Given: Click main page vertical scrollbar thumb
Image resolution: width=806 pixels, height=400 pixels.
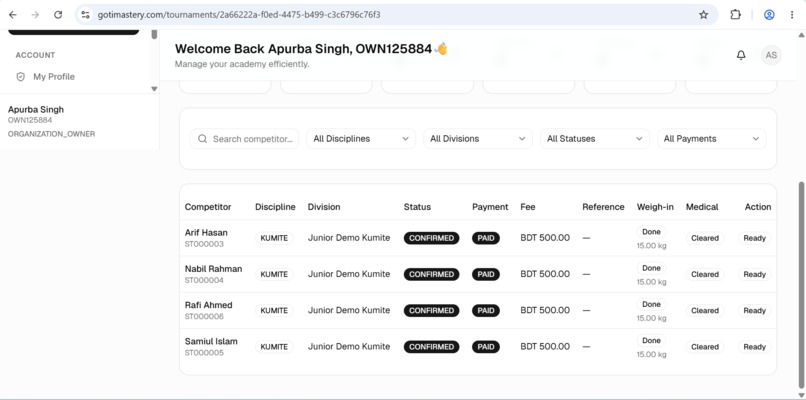Looking at the screenshot, I should [x=801, y=284].
